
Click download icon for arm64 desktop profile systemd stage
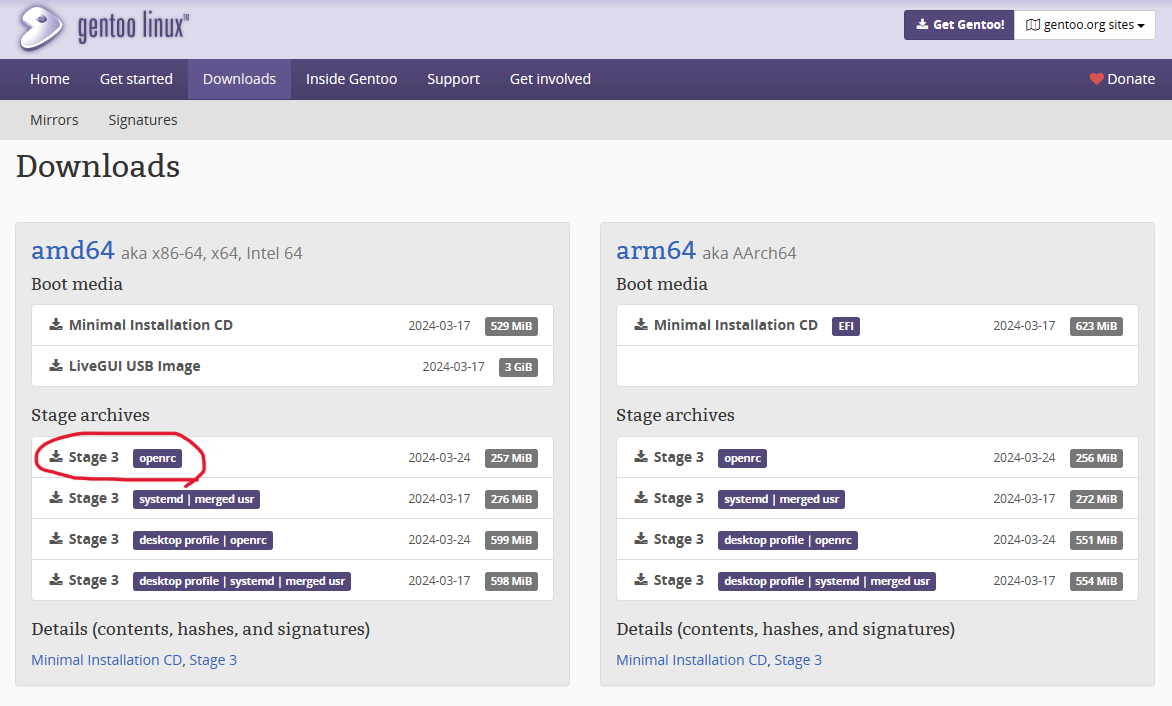641,580
